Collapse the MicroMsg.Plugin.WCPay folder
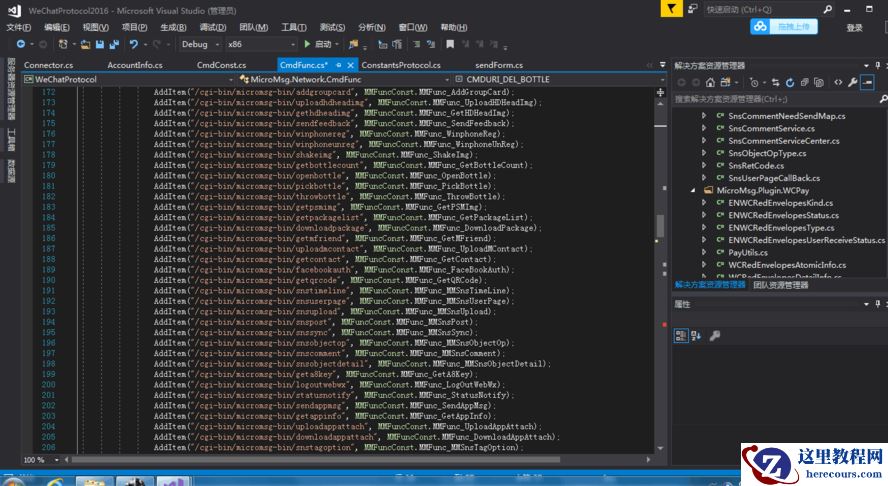Viewport: 888px width, 486px height. point(694,189)
